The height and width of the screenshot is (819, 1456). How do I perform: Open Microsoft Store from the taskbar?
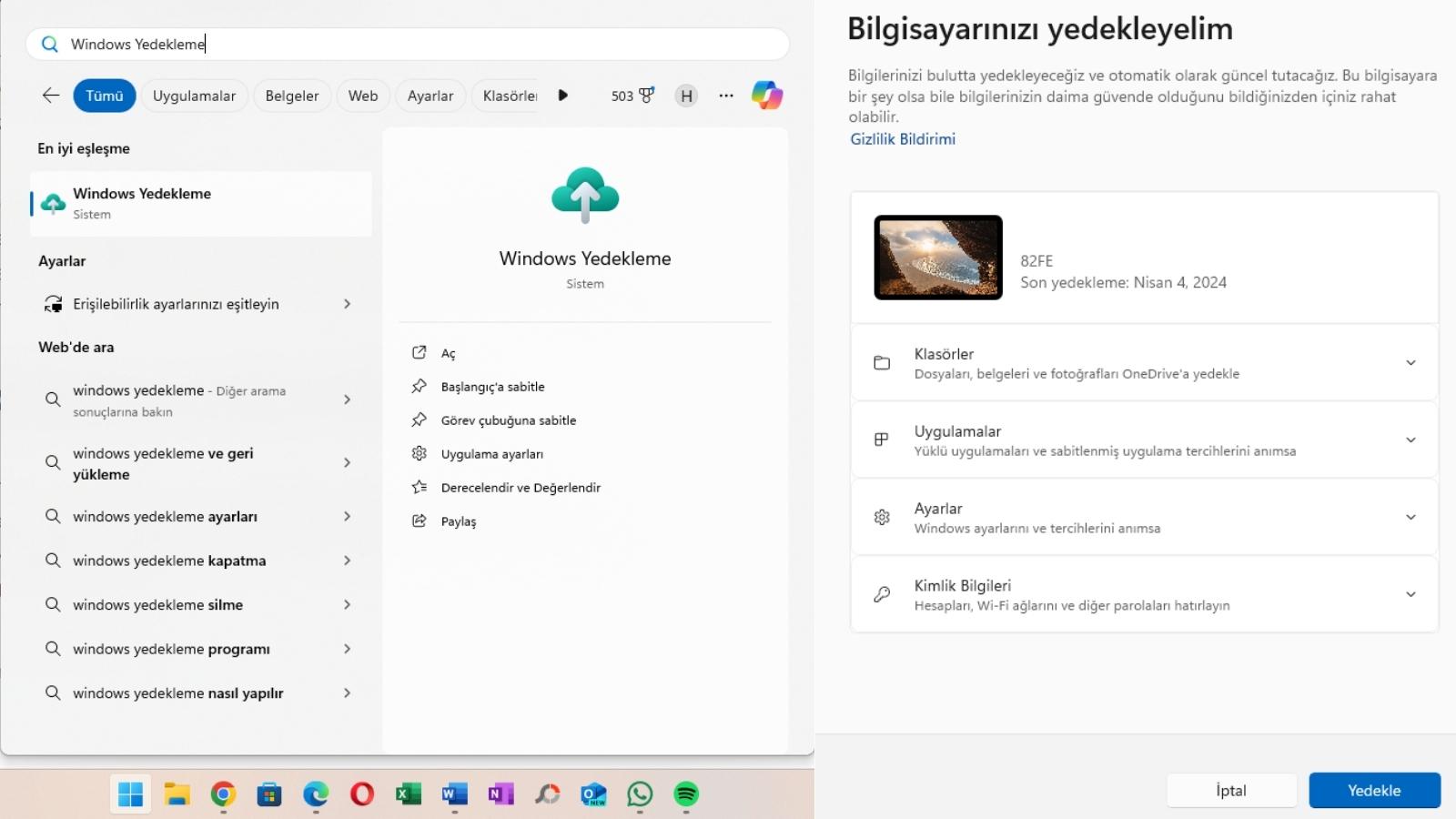point(269,794)
